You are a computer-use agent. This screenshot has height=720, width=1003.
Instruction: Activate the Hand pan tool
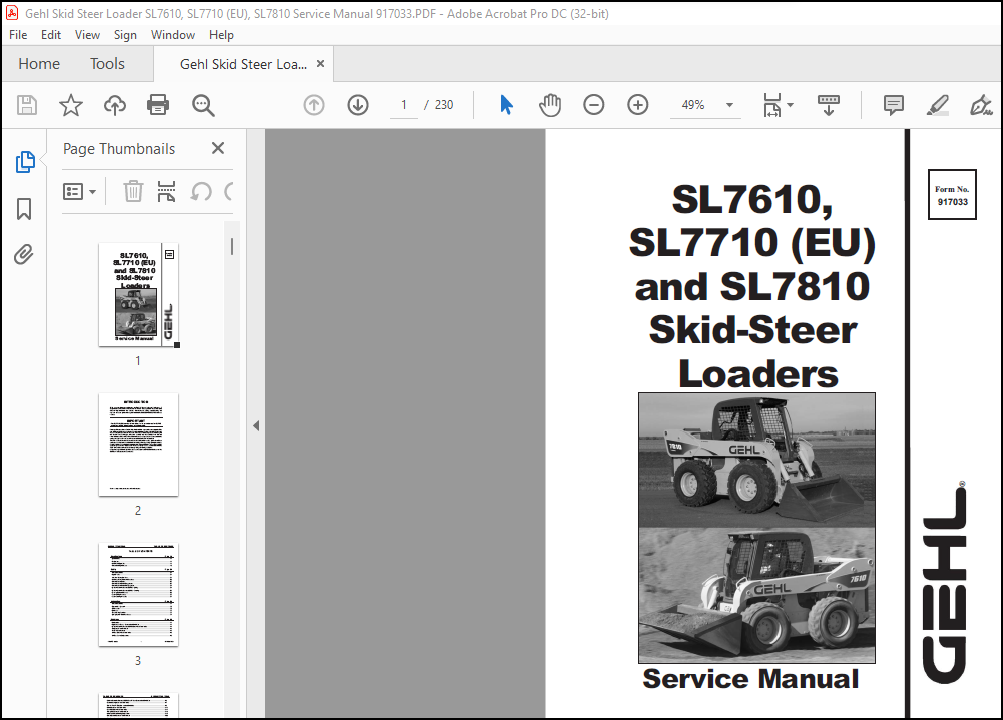pyautogui.click(x=549, y=105)
